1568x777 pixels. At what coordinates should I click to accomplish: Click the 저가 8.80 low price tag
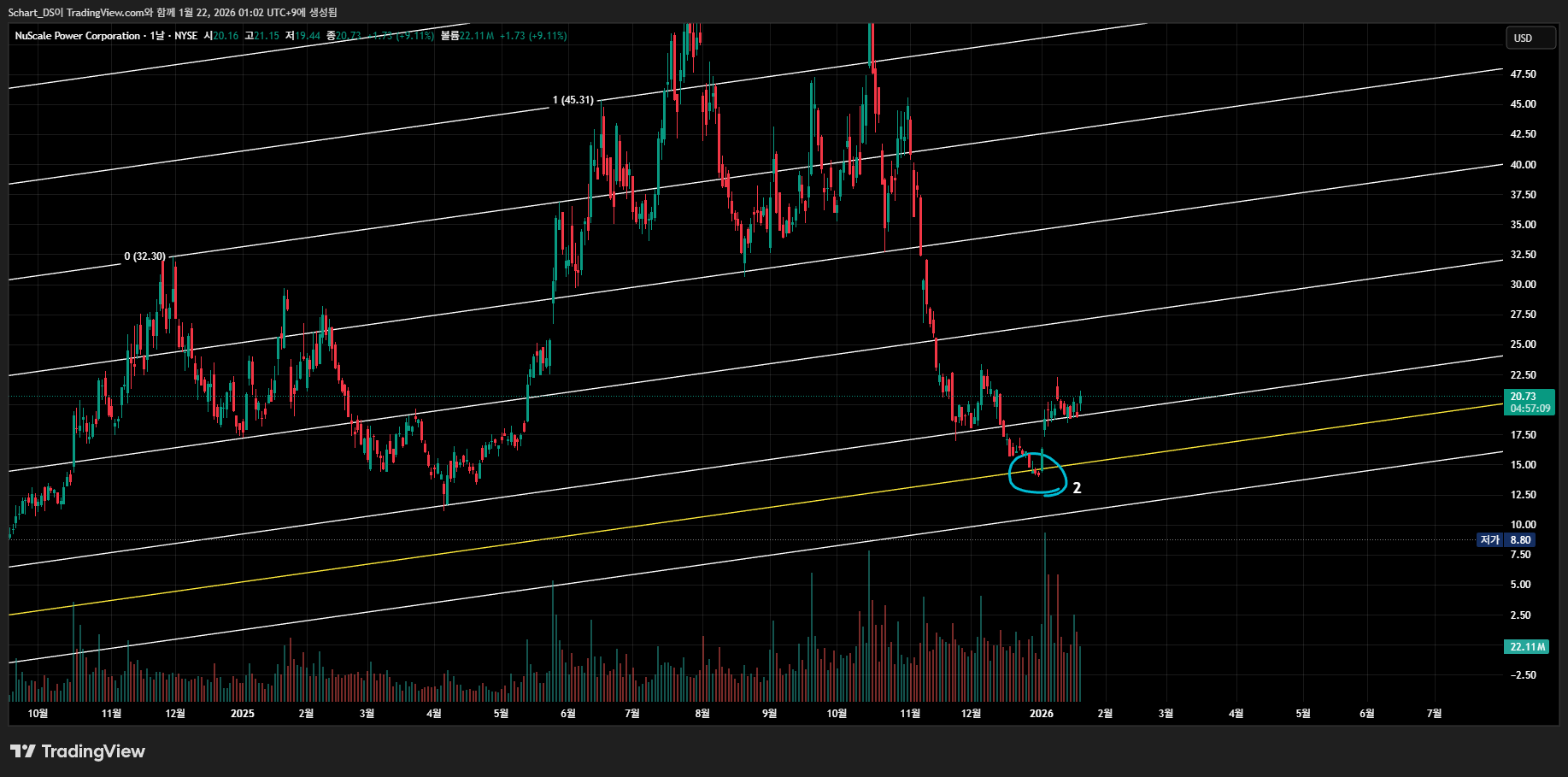(x=1506, y=540)
